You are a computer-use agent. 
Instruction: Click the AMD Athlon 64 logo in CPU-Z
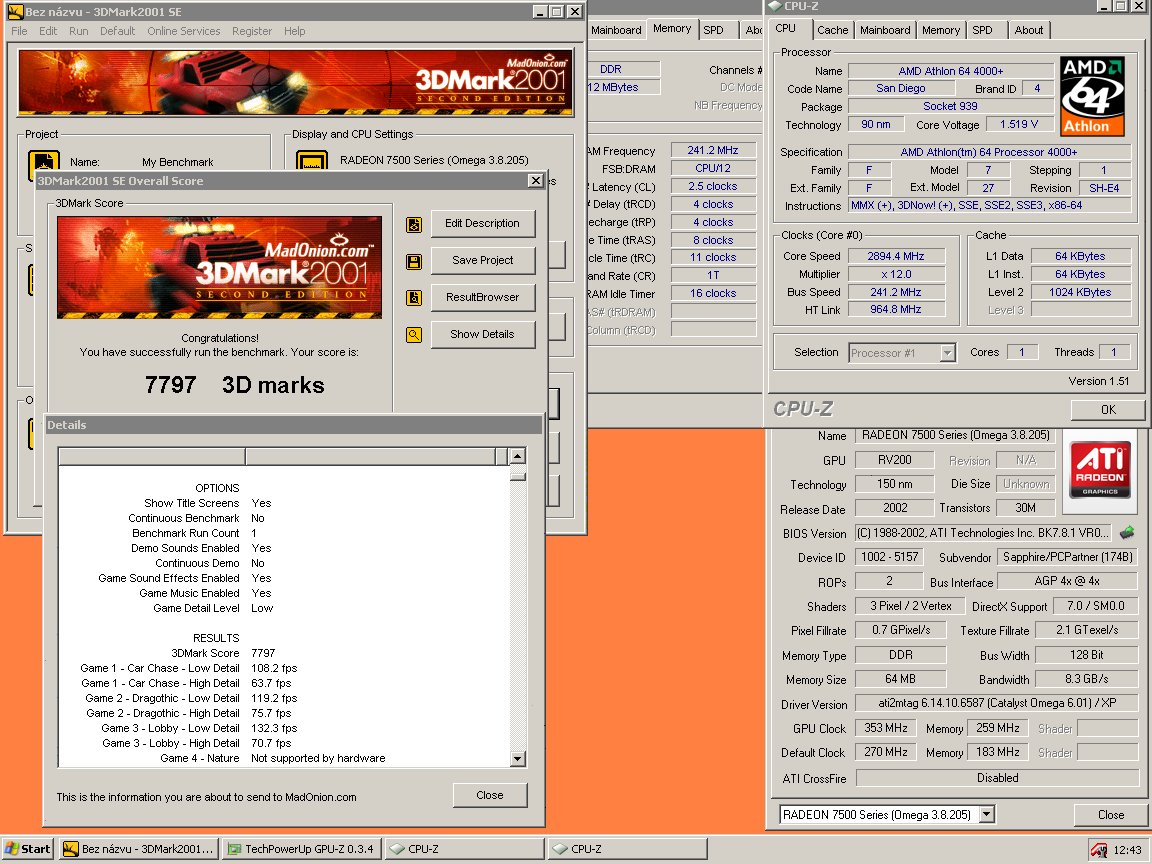[1092, 96]
